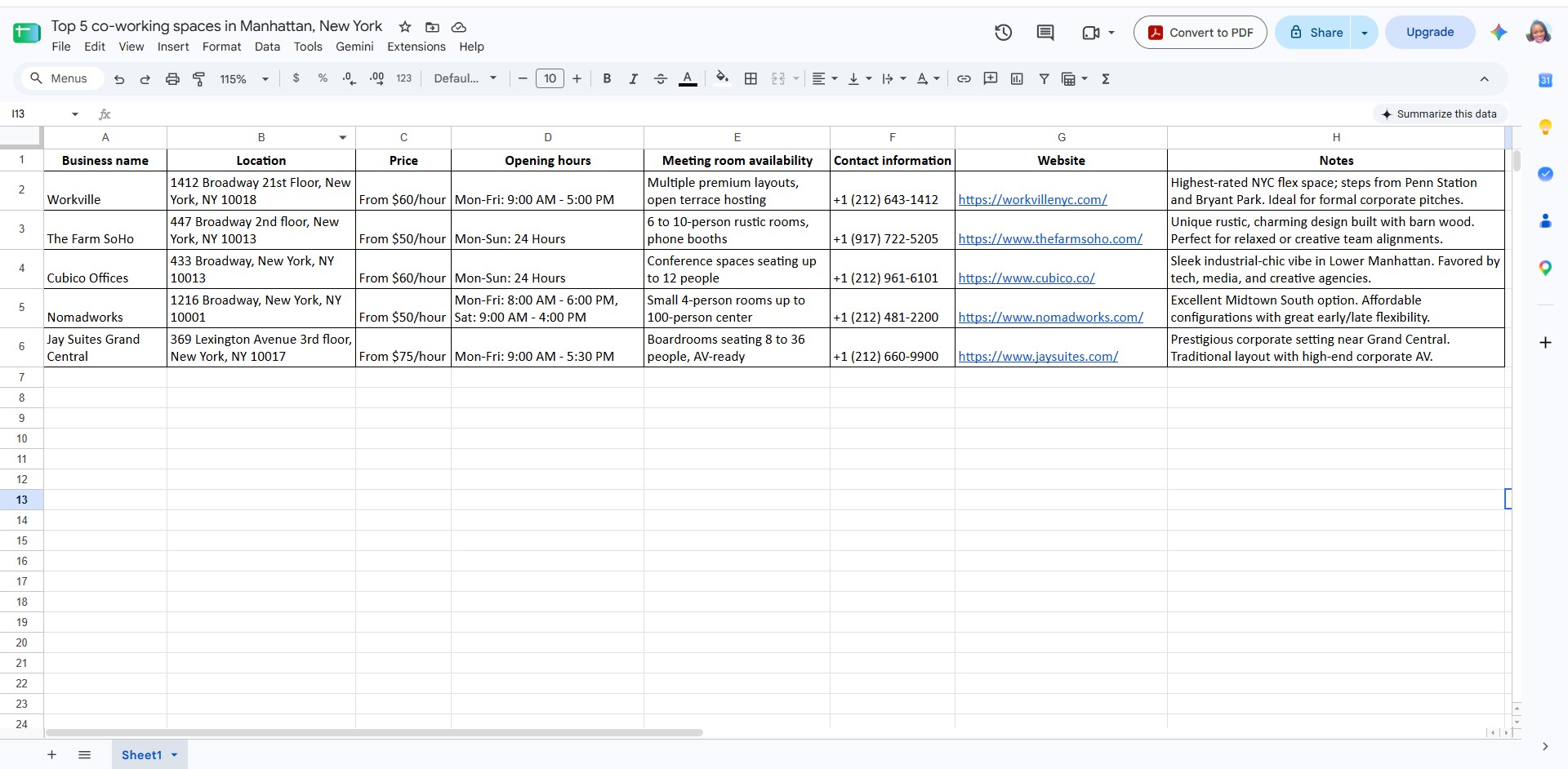
Task: Open Google Tasks side panel
Action: click(x=1545, y=174)
